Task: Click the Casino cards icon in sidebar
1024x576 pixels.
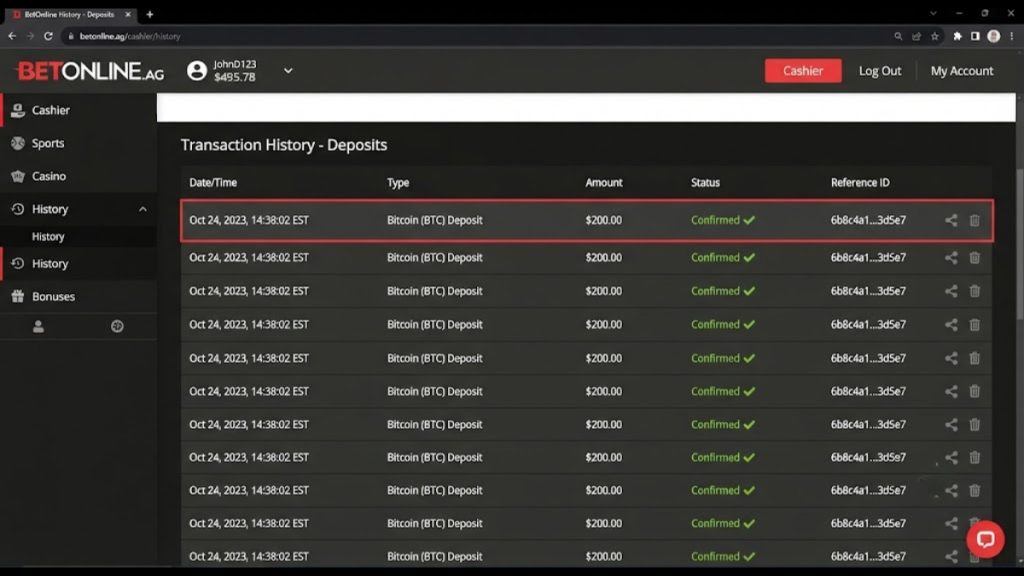Action: coord(18,176)
